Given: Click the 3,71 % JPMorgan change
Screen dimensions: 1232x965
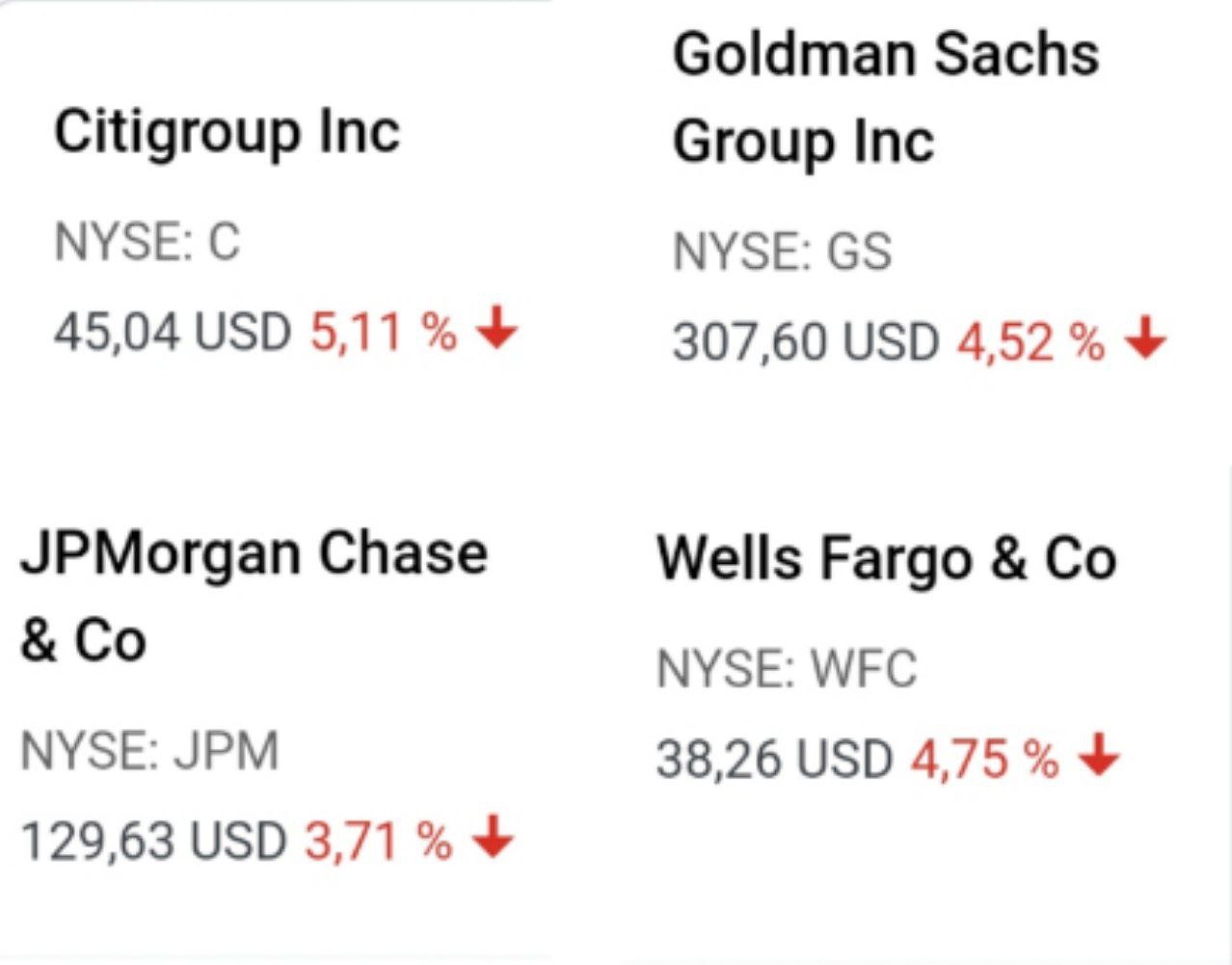Looking at the screenshot, I should [378, 841].
